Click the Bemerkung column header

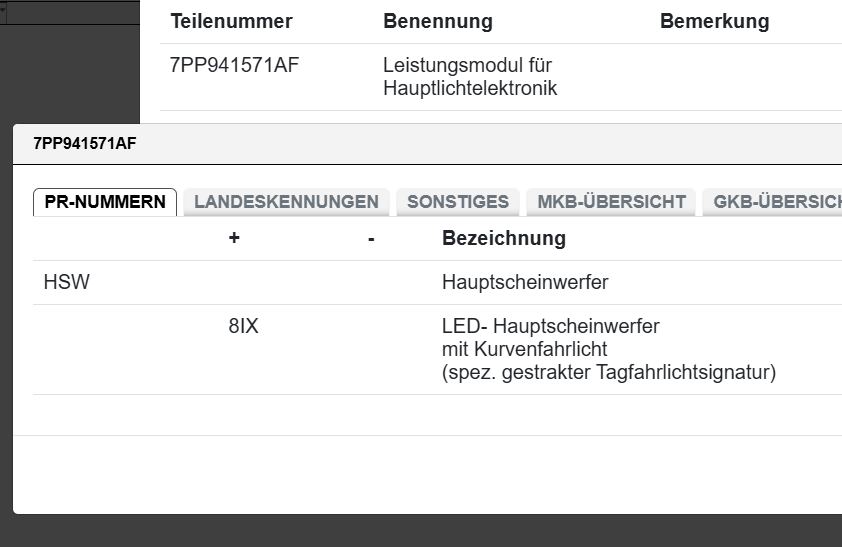coord(714,22)
